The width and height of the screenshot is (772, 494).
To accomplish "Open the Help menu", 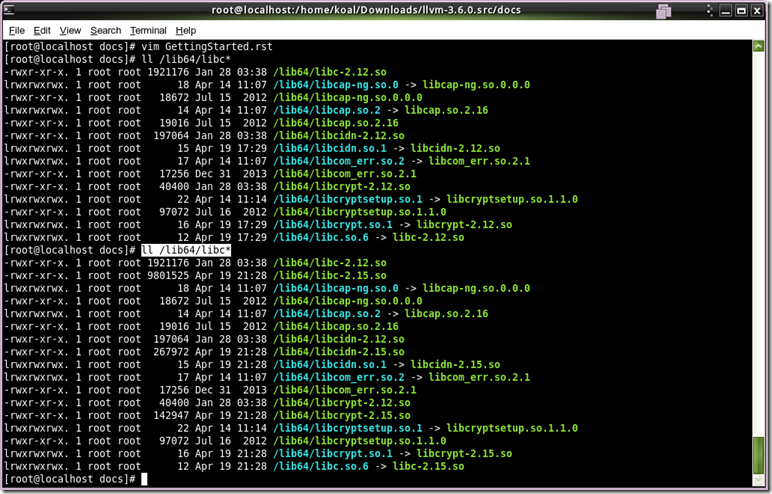I will (x=186, y=31).
